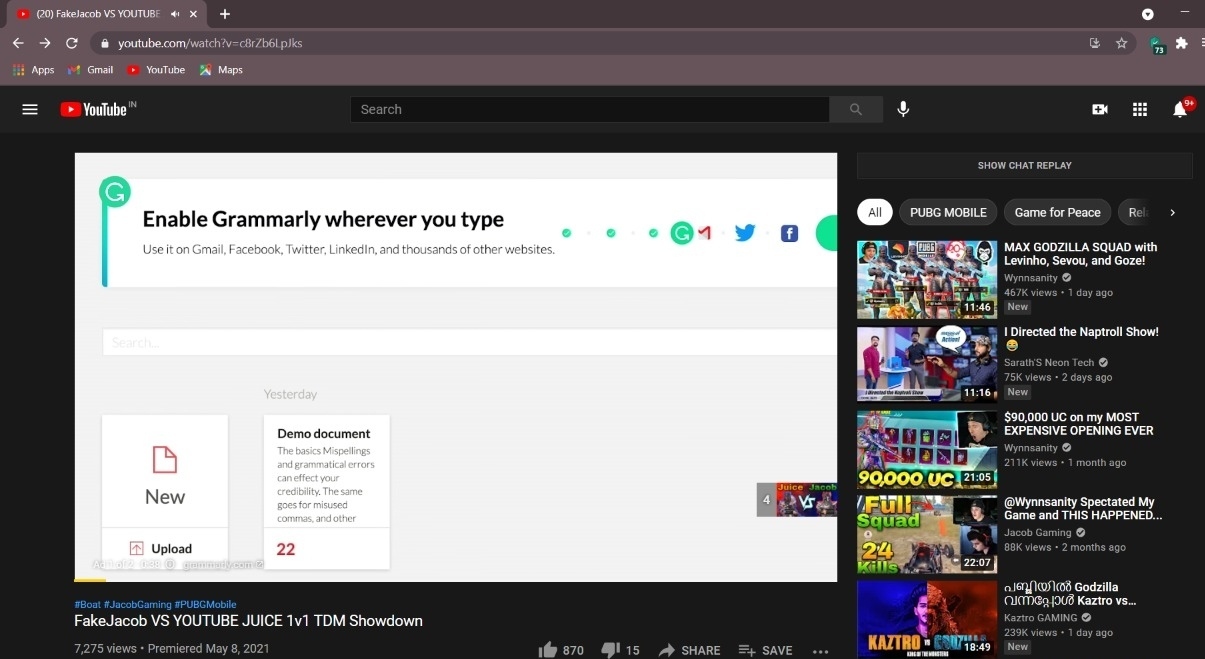Open video title $90,000 UC on my MOST EXPENSIVE

pos(1079,424)
